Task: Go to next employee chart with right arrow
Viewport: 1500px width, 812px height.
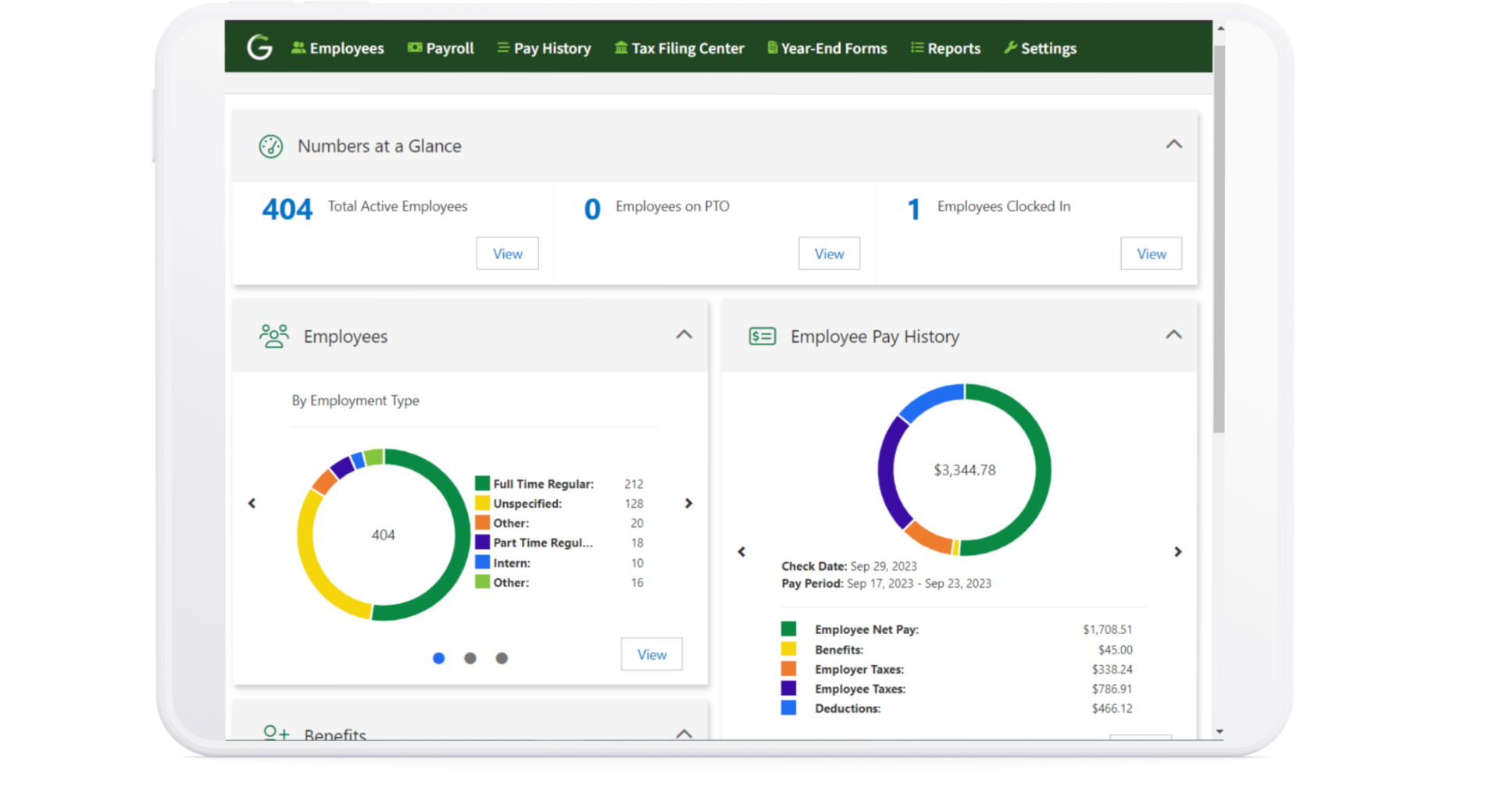Action: (688, 504)
